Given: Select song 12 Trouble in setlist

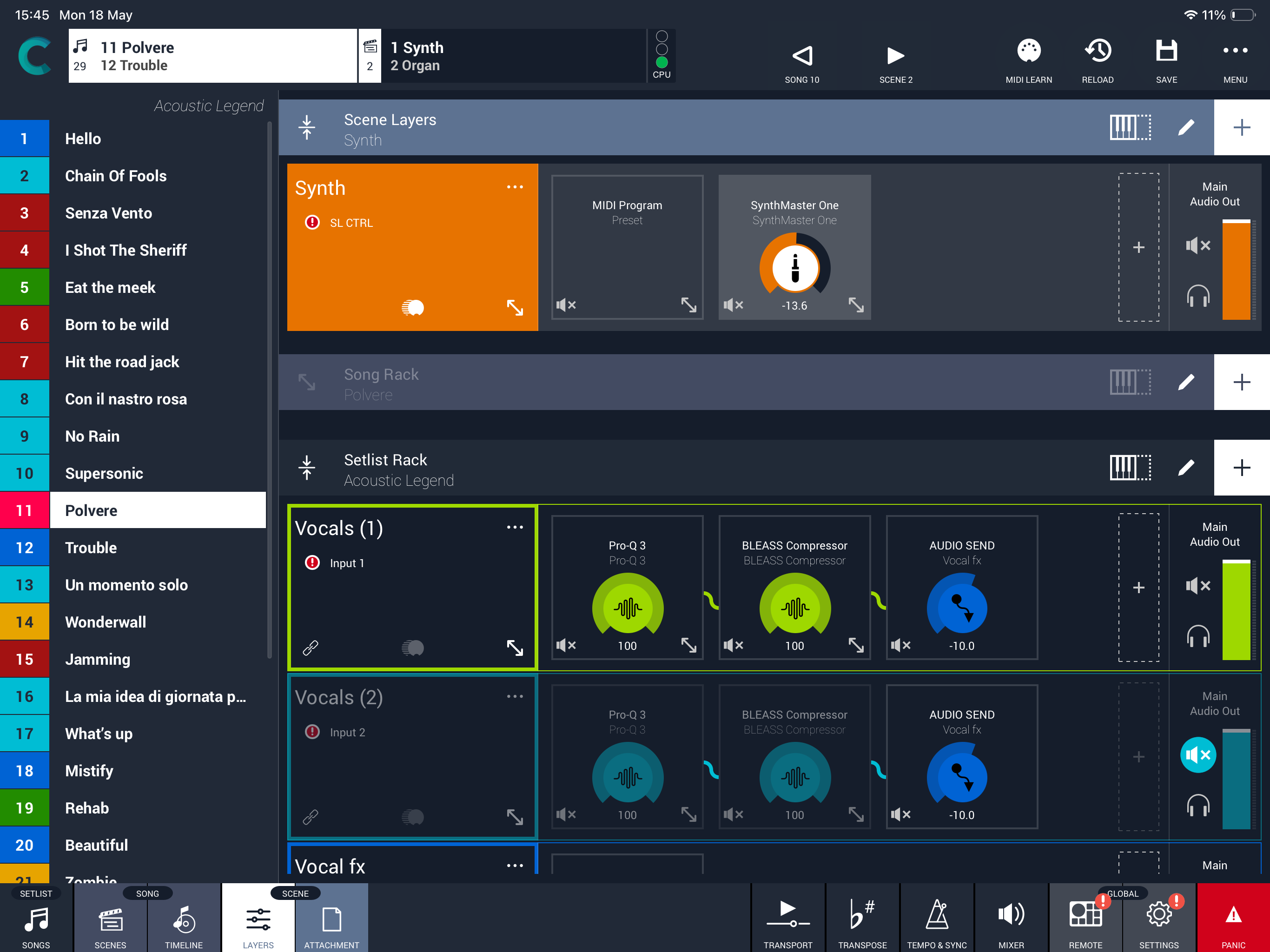Looking at the screenshot, I should (x=133, y=547).
